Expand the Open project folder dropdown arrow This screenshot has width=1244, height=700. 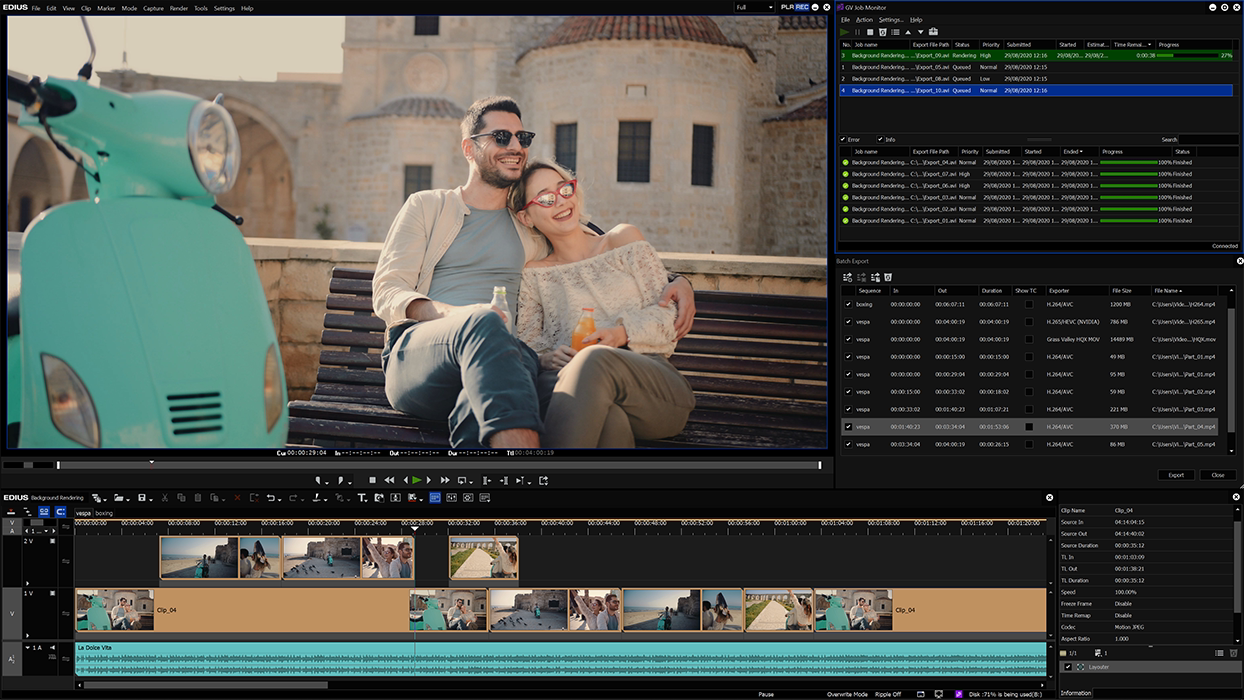pyautogui.click(x=129, y=498)
